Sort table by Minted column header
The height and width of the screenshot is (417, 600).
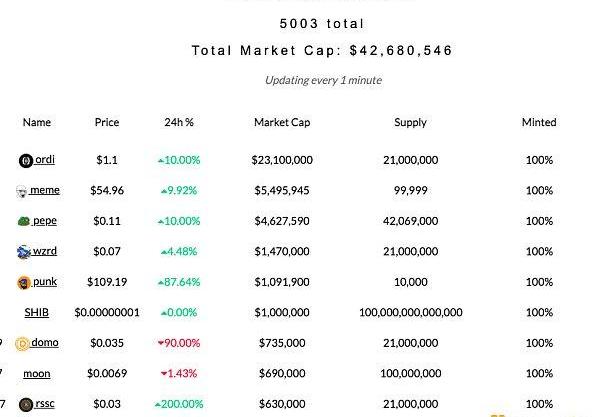539,122
